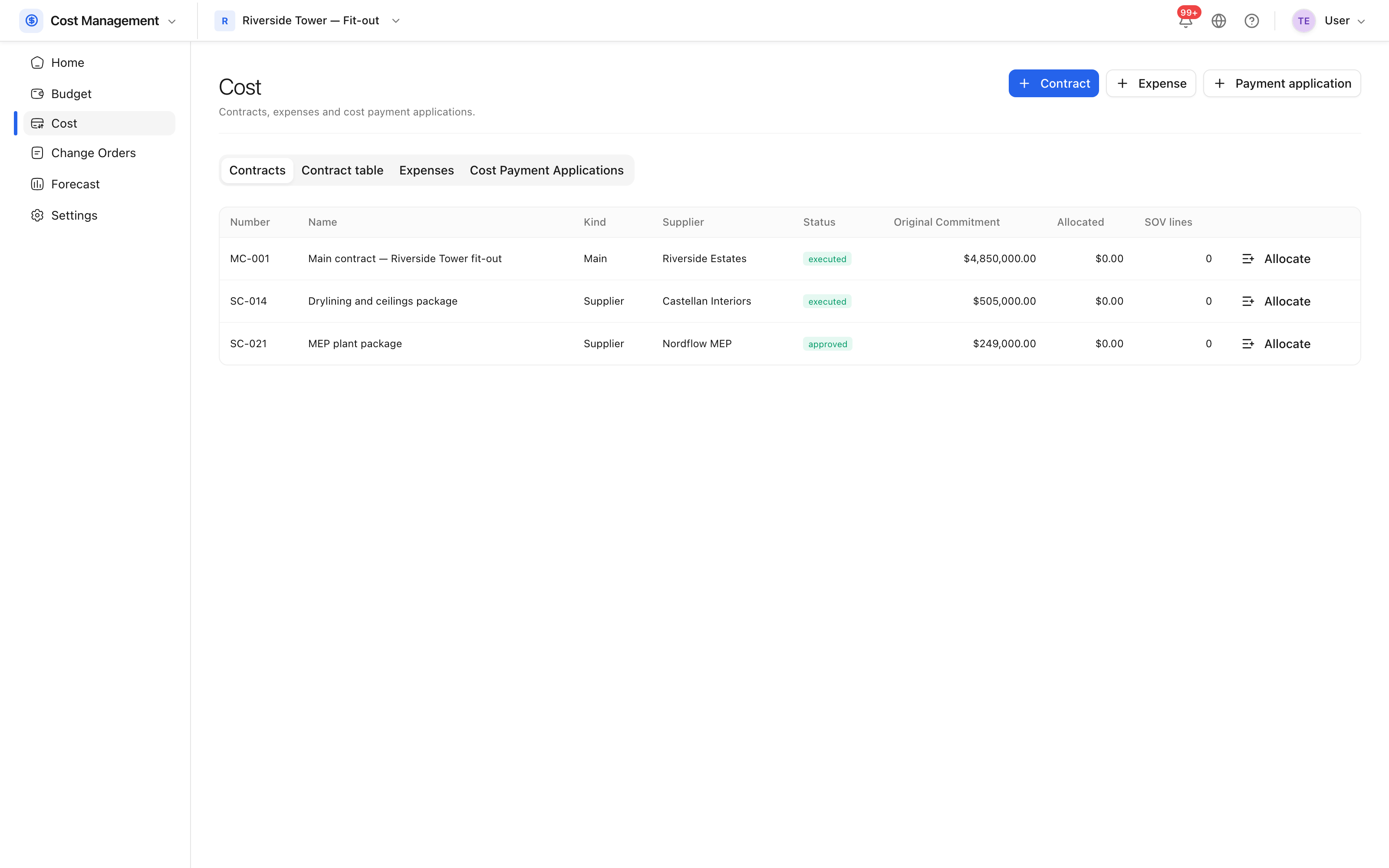Add a new Expense
This screenshot has width=1389, height=868.
click(x=1151, y=83)
